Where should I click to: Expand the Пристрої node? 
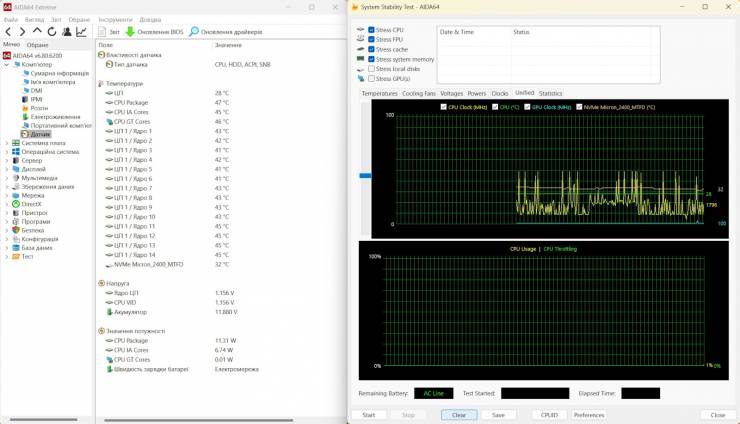pyautogui.click(x=7, y=213)
